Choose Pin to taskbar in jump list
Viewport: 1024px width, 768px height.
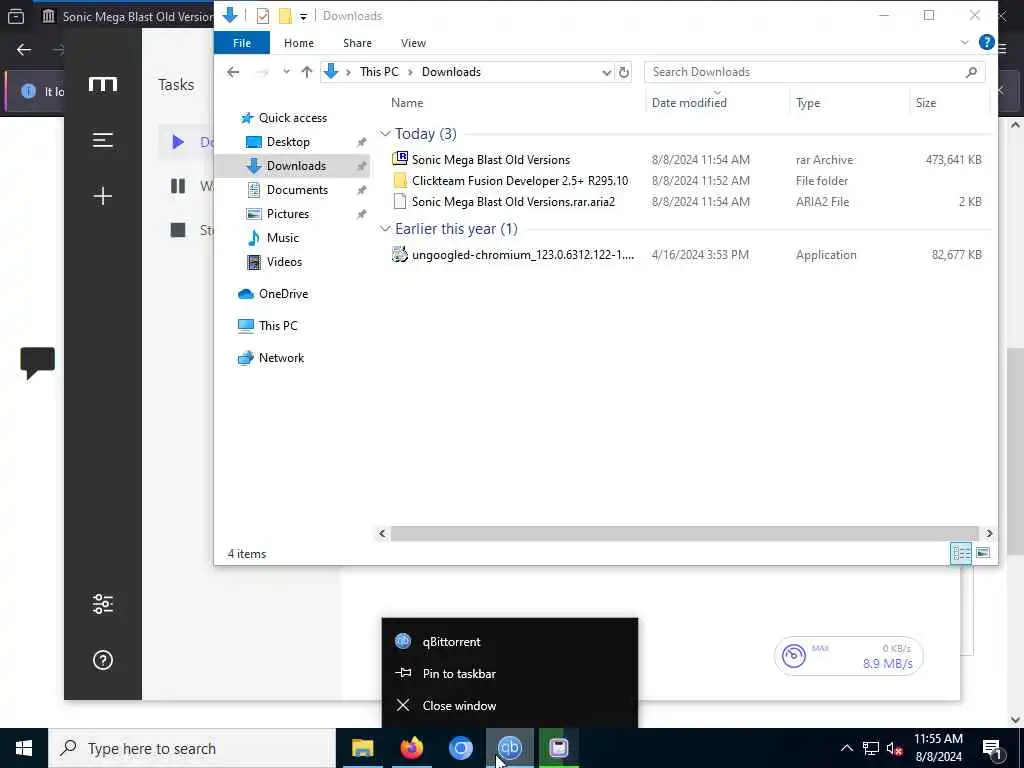[509, 673]
